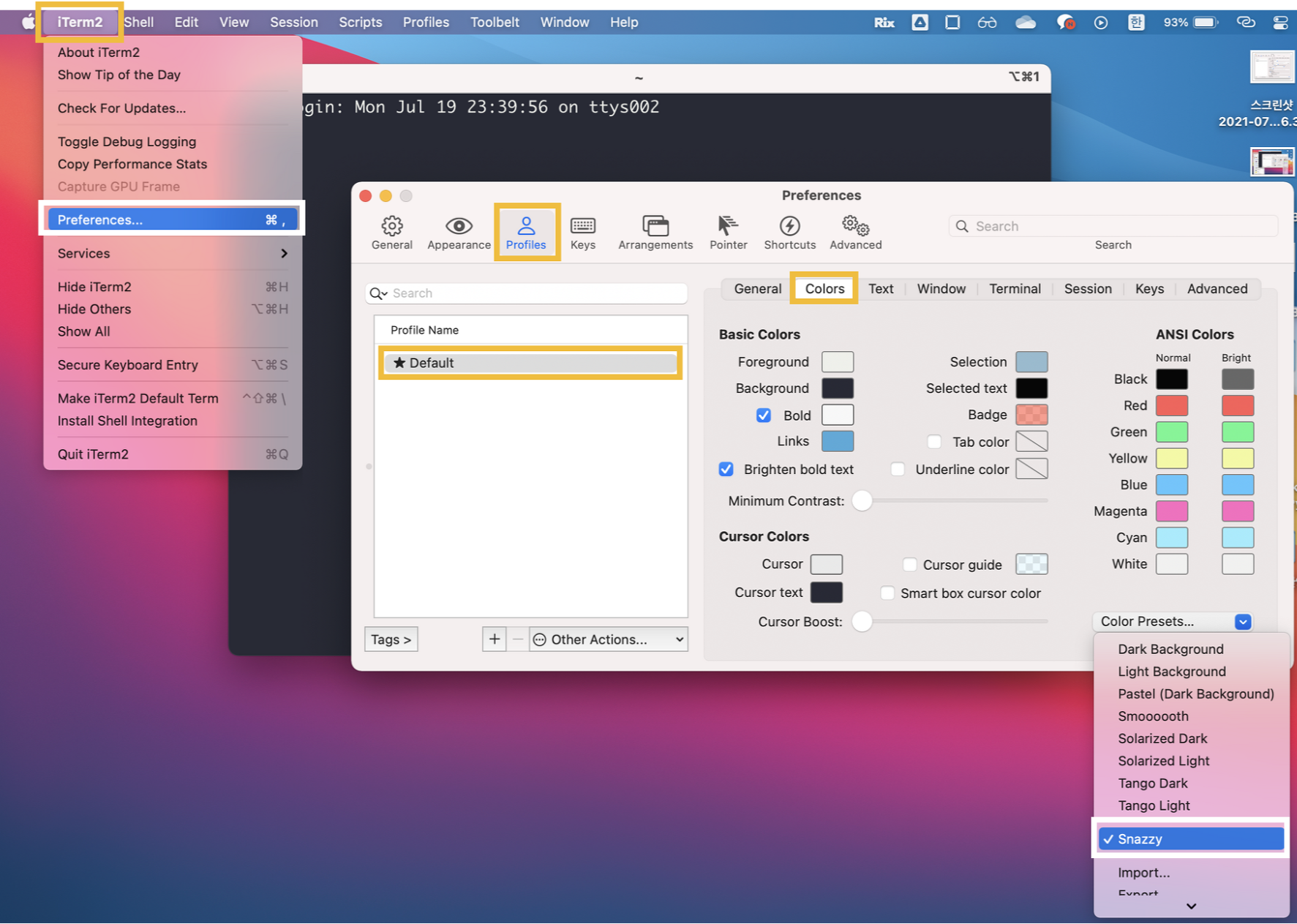Click the Rix icon in the menu bar
Image resolution: width=1297 pixels, height=924 pixels.
(x=884, y=23)
